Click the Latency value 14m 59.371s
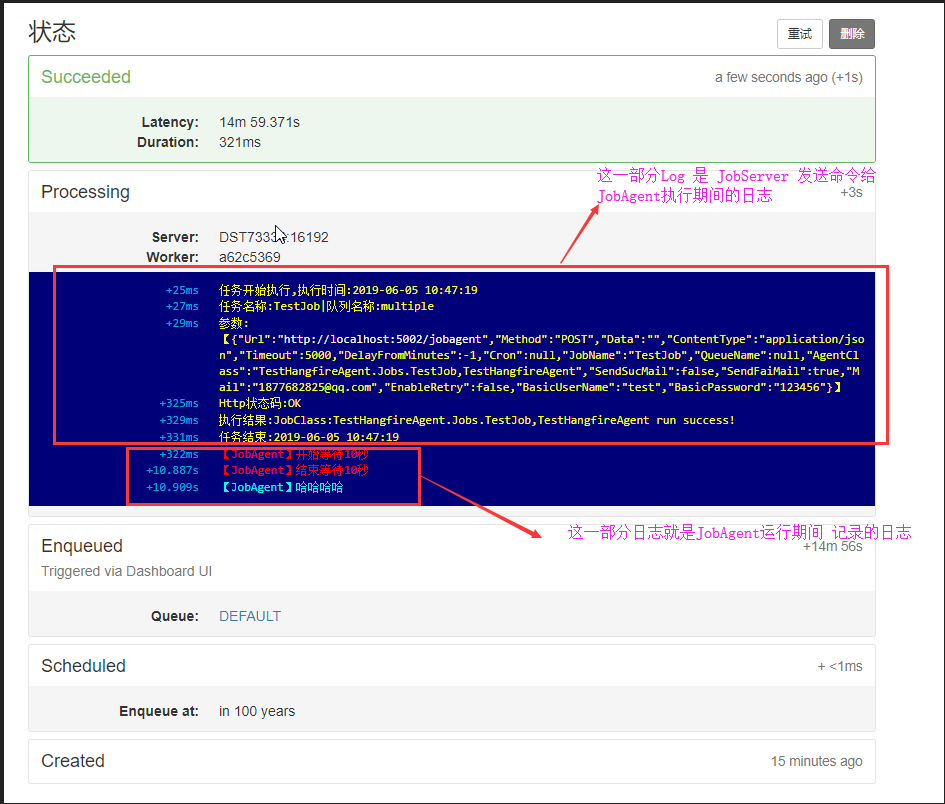The width and height of the screenshot is (945, 804). (259, 122)
